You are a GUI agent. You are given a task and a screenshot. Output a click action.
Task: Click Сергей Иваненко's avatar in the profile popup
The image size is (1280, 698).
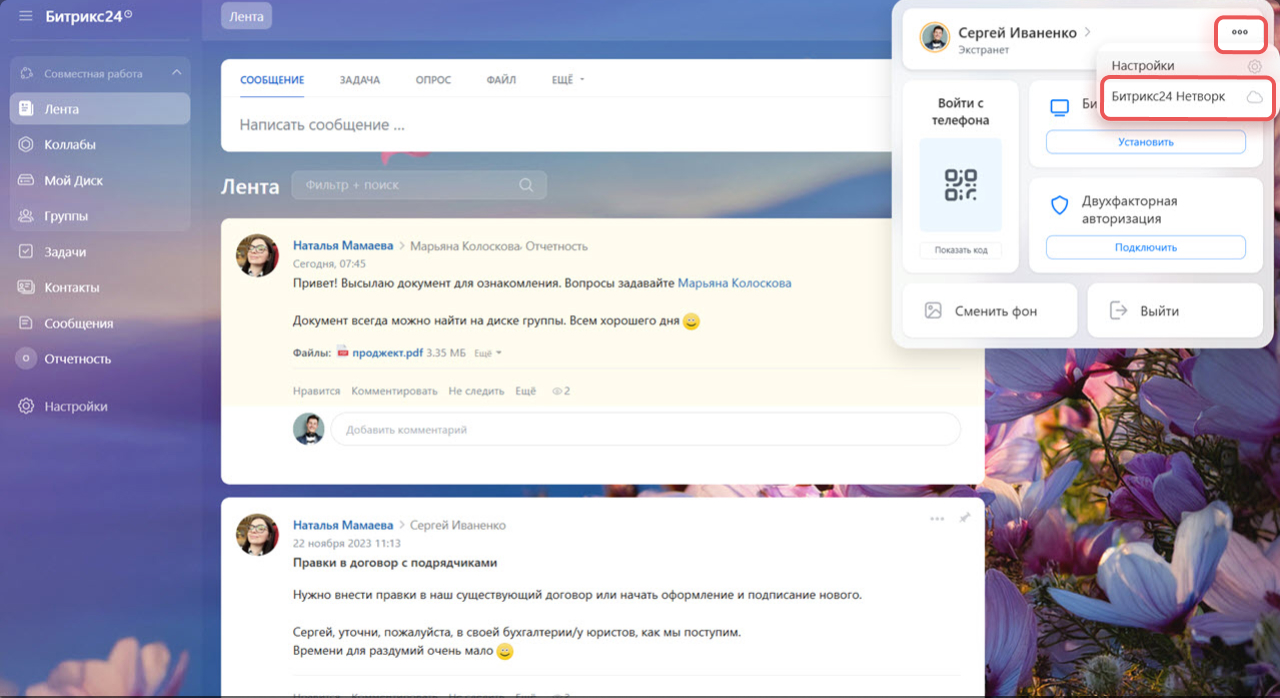coord(935,38)
